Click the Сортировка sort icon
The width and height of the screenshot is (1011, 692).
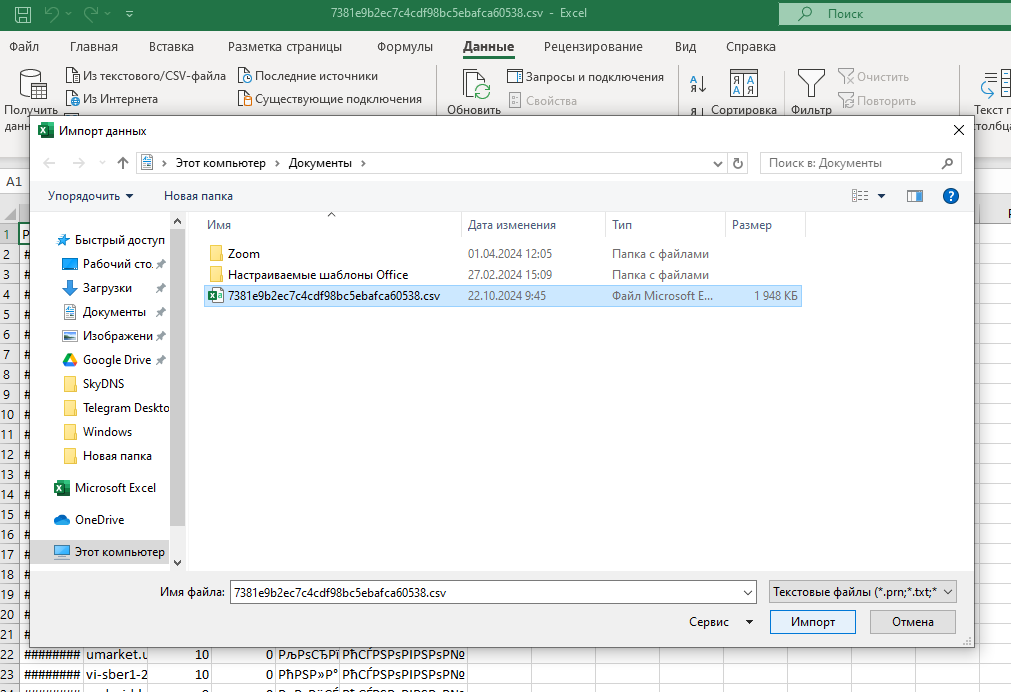tap(743, 85)
